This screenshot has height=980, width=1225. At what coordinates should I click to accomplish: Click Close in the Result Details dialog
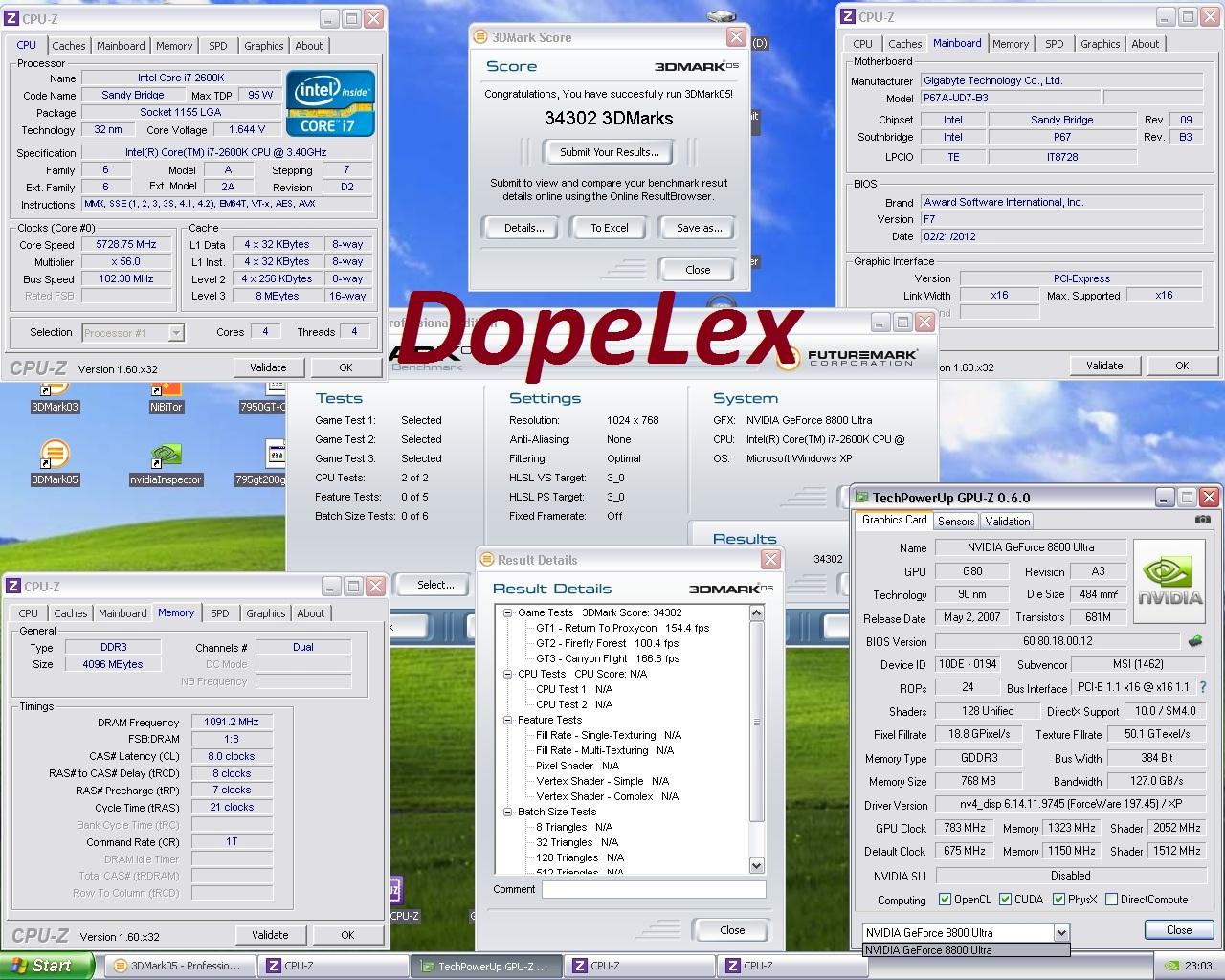coord(732,930)
